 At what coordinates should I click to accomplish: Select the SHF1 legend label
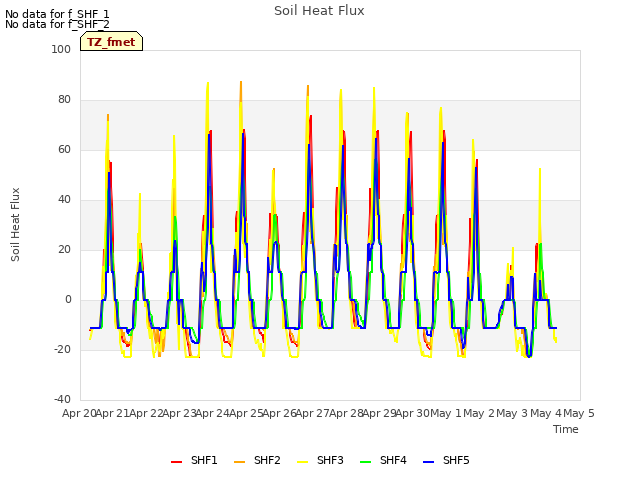click(x=204, y=460)
